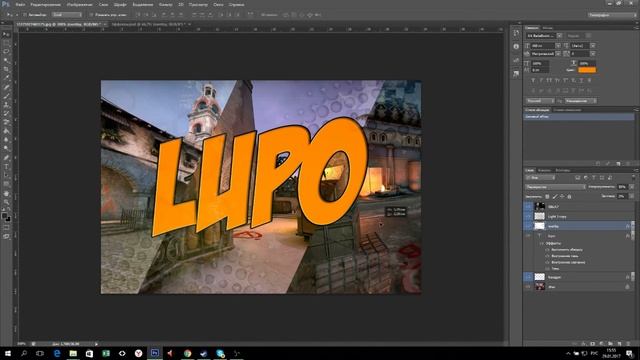This screenshot has height=360, width=640.
Task: Click the faux bold text style button
Action: [x=533, y=80]
